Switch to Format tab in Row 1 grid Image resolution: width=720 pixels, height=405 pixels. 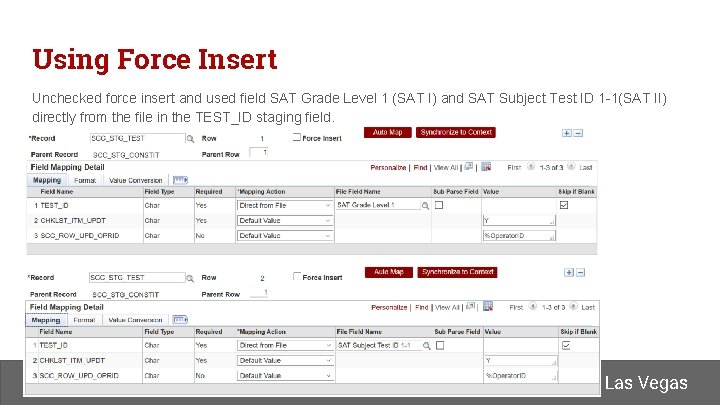(x=85, y=180)
